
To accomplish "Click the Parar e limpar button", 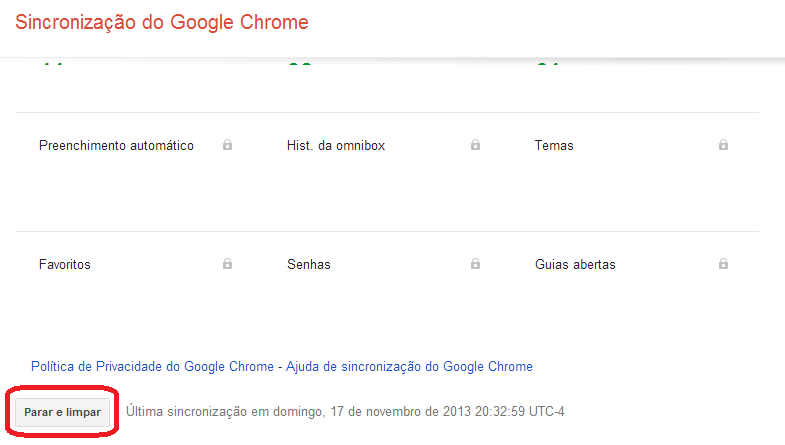I will tap(62, 412).
